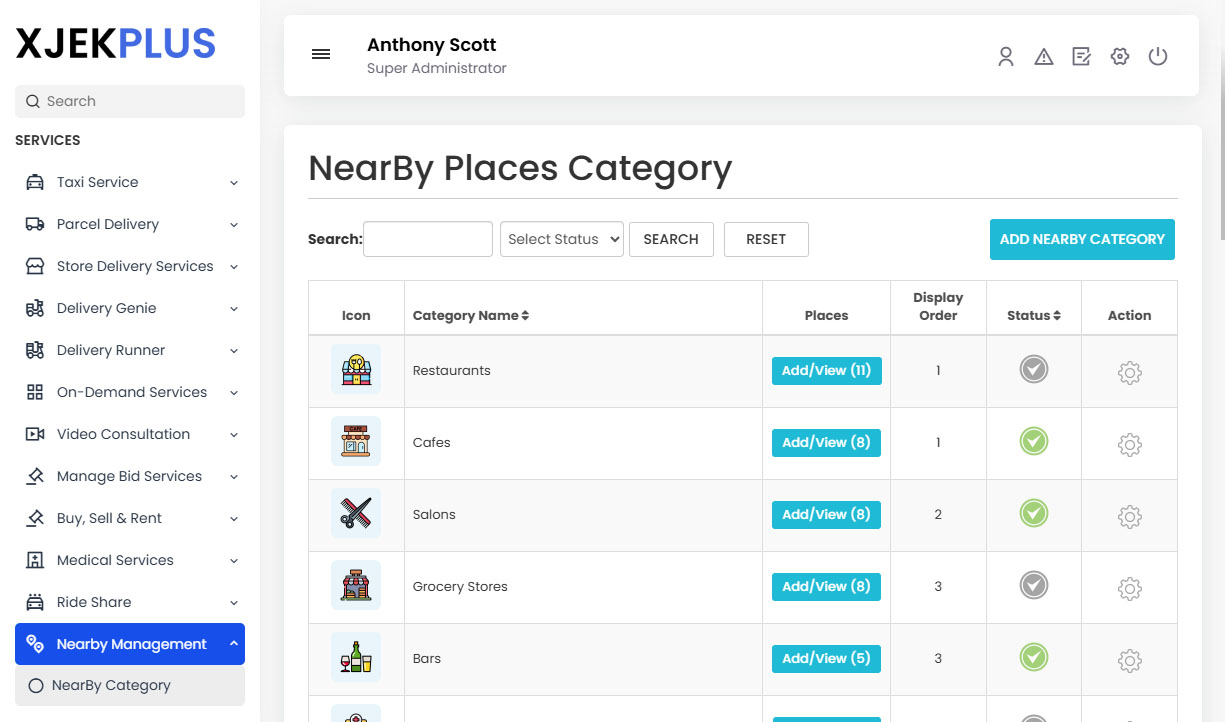The image size is (1225, 722).
Task: Open the edit notes icon in the header
Action: pos(1081,57)
